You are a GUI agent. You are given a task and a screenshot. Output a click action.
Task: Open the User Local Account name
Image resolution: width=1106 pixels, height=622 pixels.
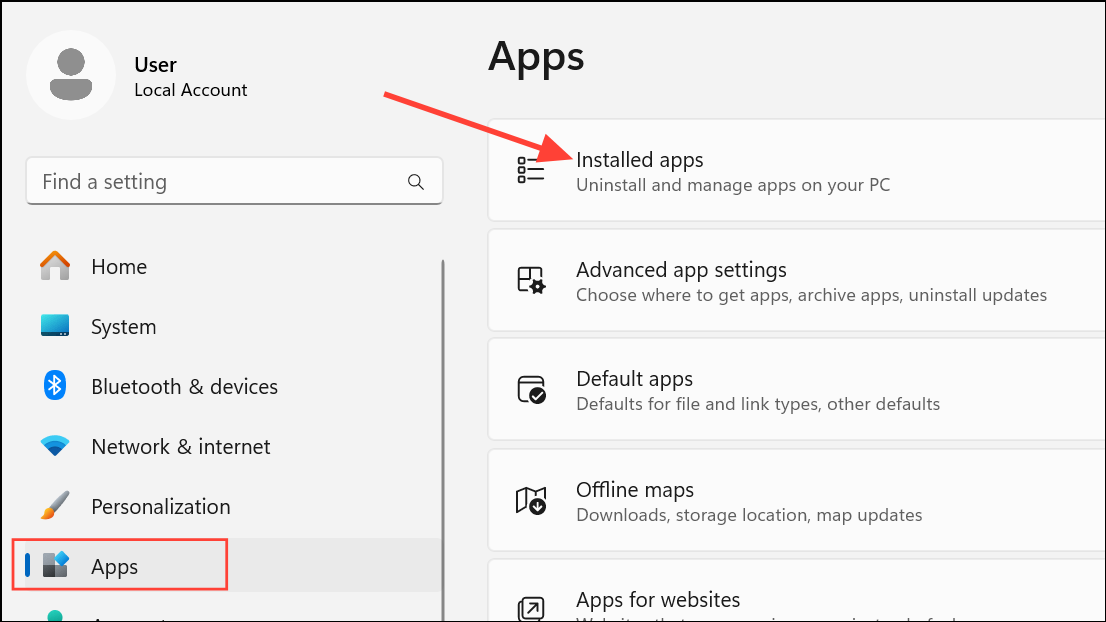(x=190, y=77)
